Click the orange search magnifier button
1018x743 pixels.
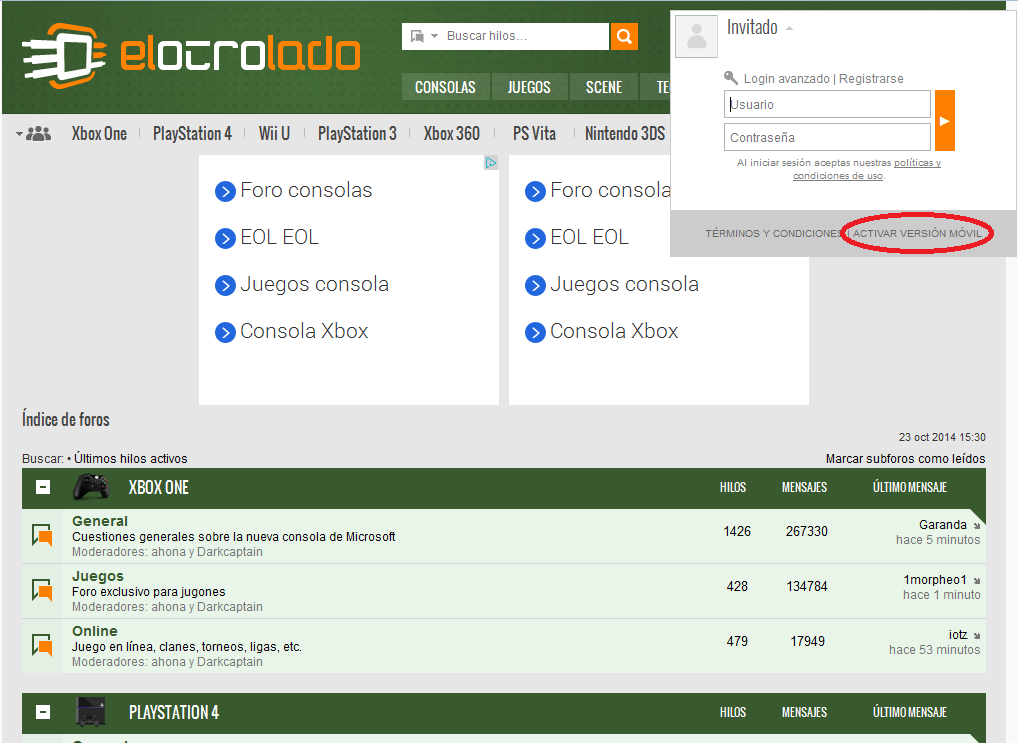pyautogui.click(x=624, y=36)
